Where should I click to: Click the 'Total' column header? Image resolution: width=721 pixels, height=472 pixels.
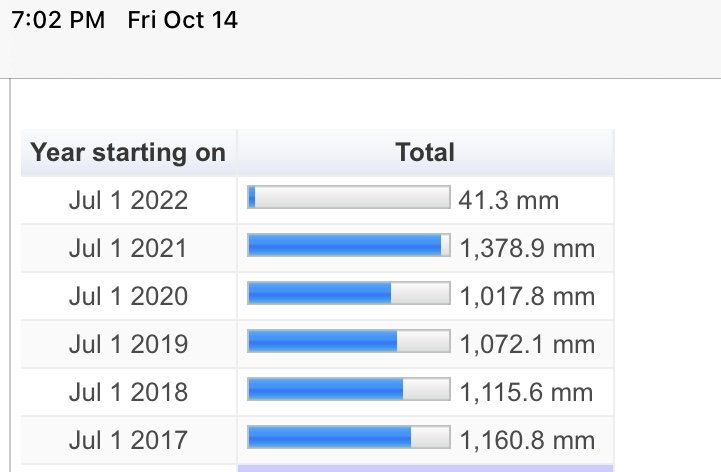click(425, 153)
